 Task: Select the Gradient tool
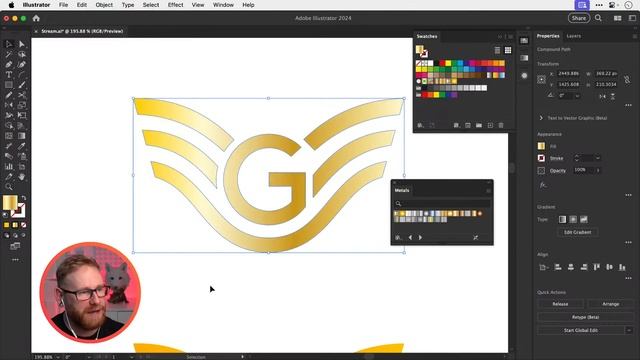click(22, 136)
